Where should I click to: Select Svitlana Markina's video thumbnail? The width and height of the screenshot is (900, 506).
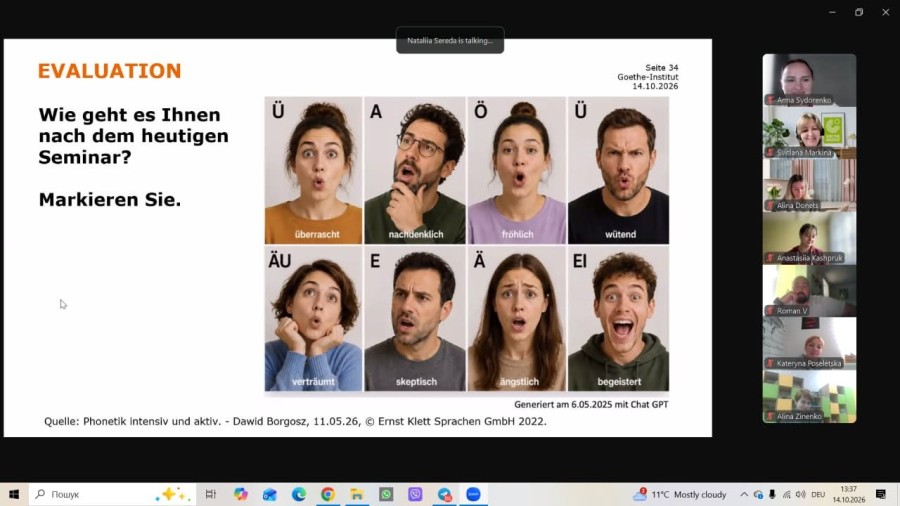point(809,133)
